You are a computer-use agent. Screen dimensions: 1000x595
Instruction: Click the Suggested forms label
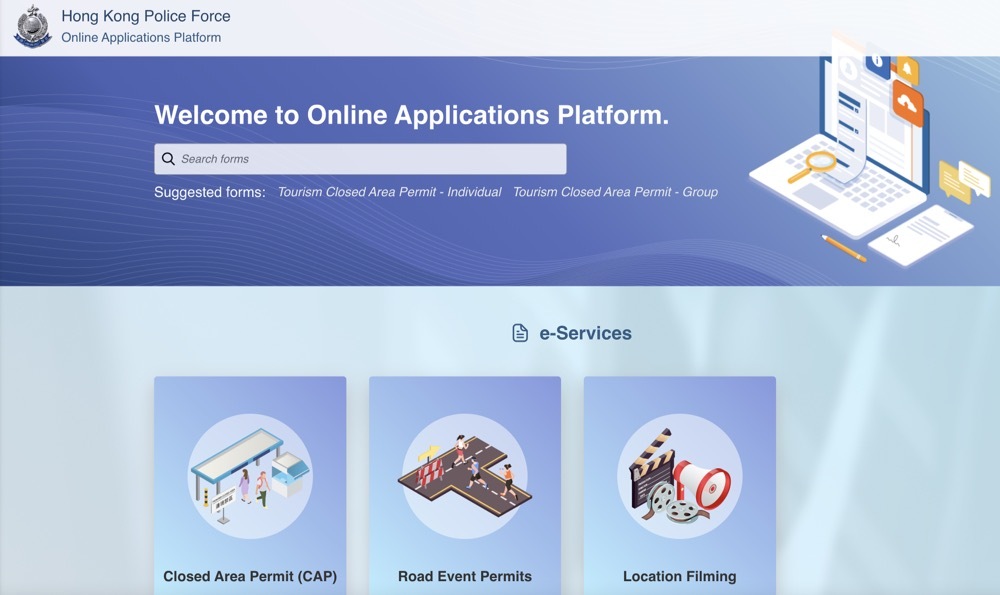pyautogui.click(x=210, y=192)
